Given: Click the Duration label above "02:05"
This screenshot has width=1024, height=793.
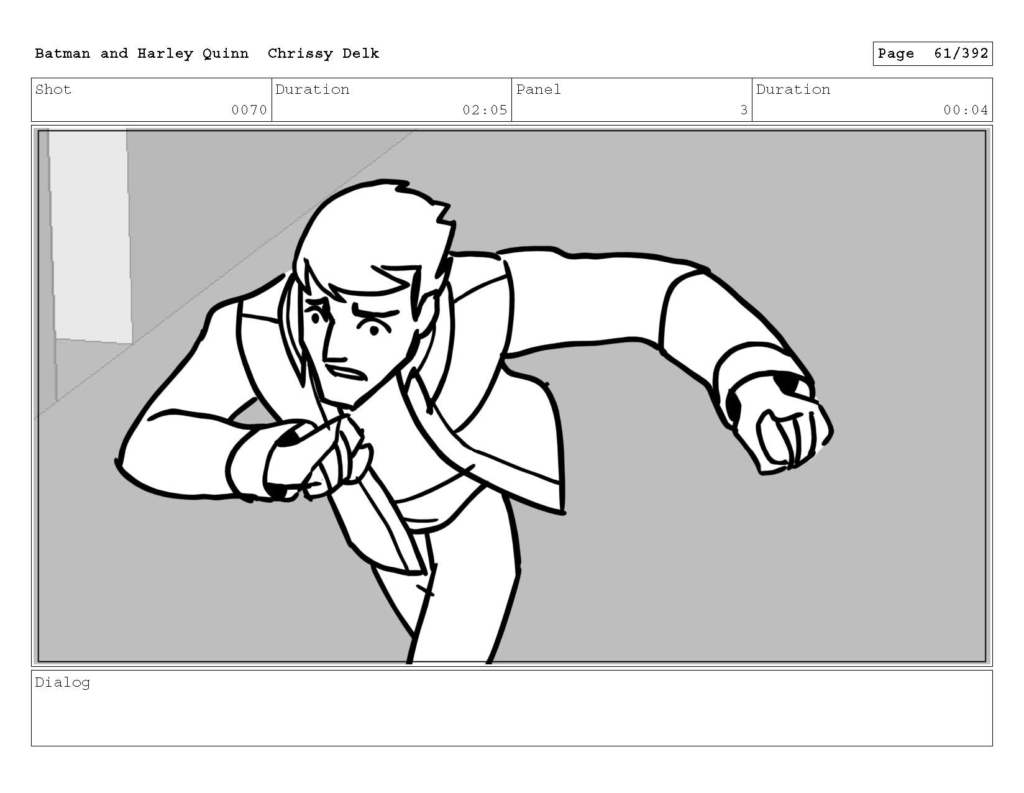Looking at the screenshot, I should point(312,89).
